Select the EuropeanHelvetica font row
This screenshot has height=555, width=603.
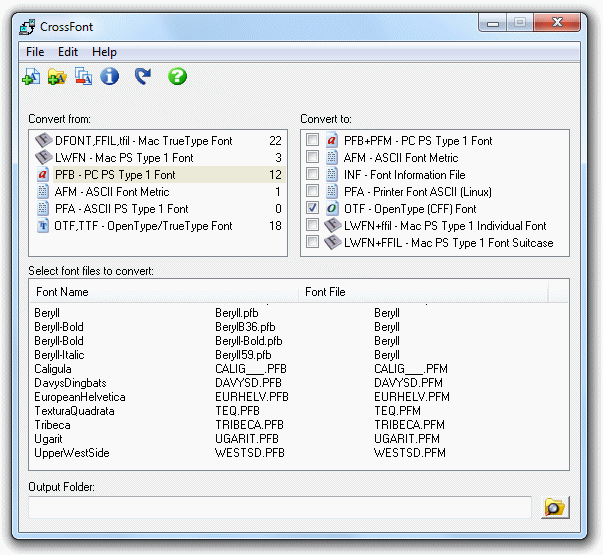click(298, 397)
